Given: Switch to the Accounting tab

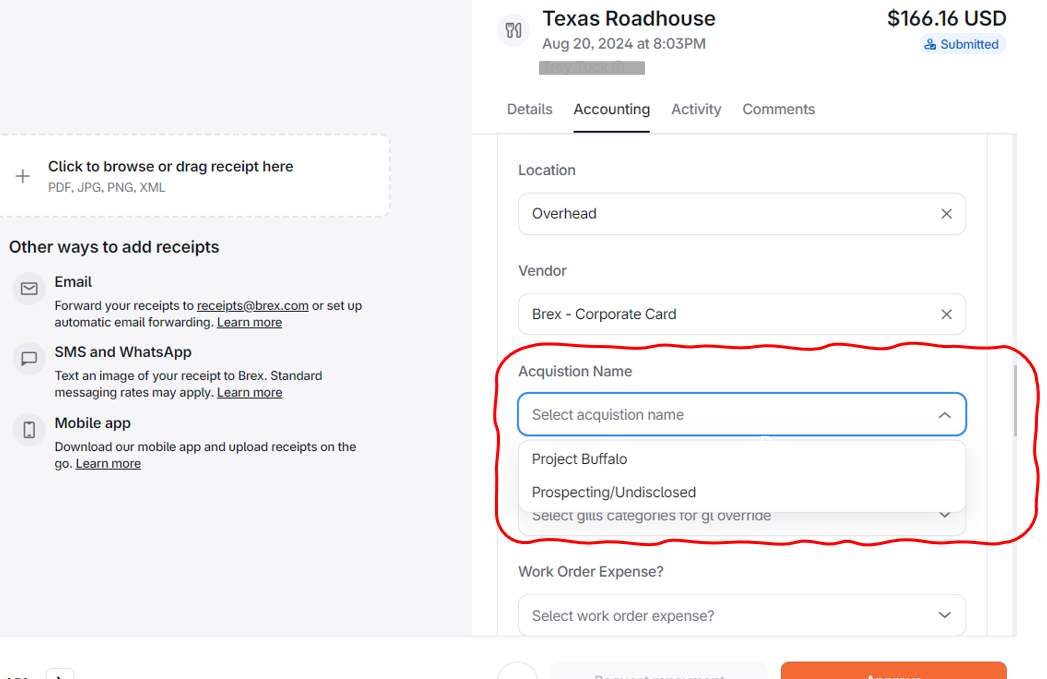Looking at the screenshot, I should 612,109.
